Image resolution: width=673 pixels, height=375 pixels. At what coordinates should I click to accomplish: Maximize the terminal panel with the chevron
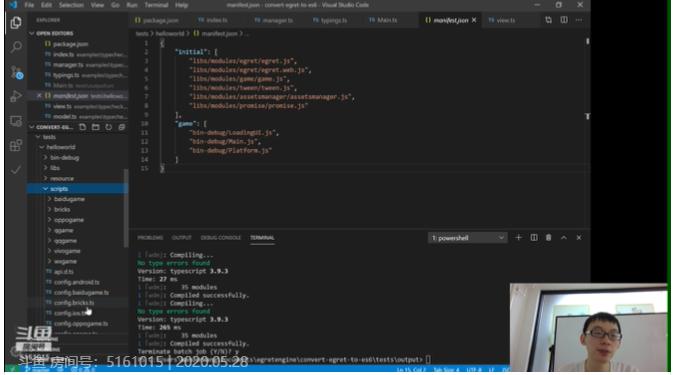[x=564, y=238]
